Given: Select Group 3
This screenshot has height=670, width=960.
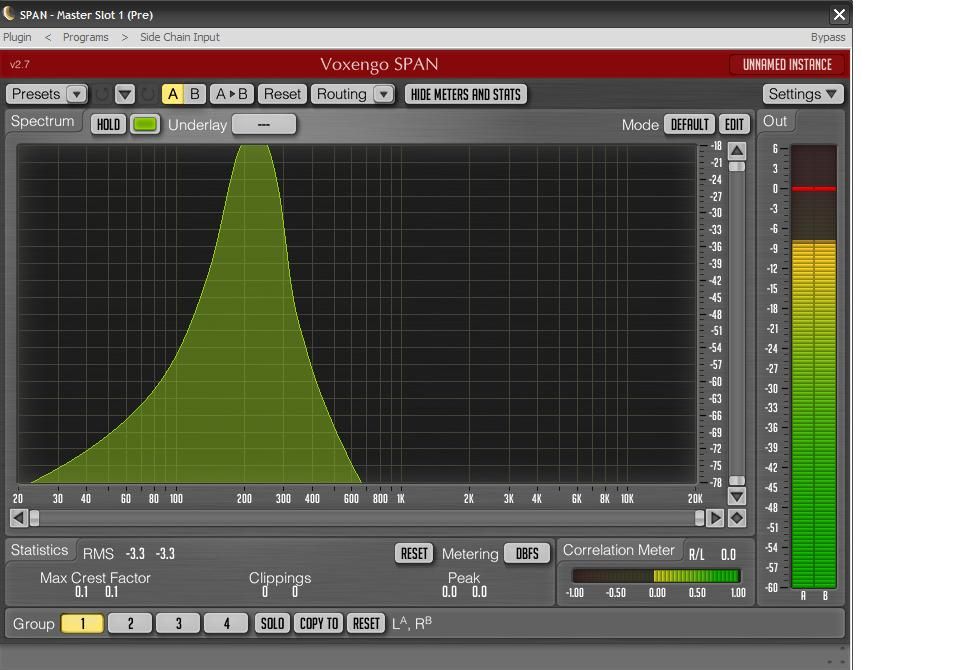Looking at the screenshot, I should (x=178, y=623).
